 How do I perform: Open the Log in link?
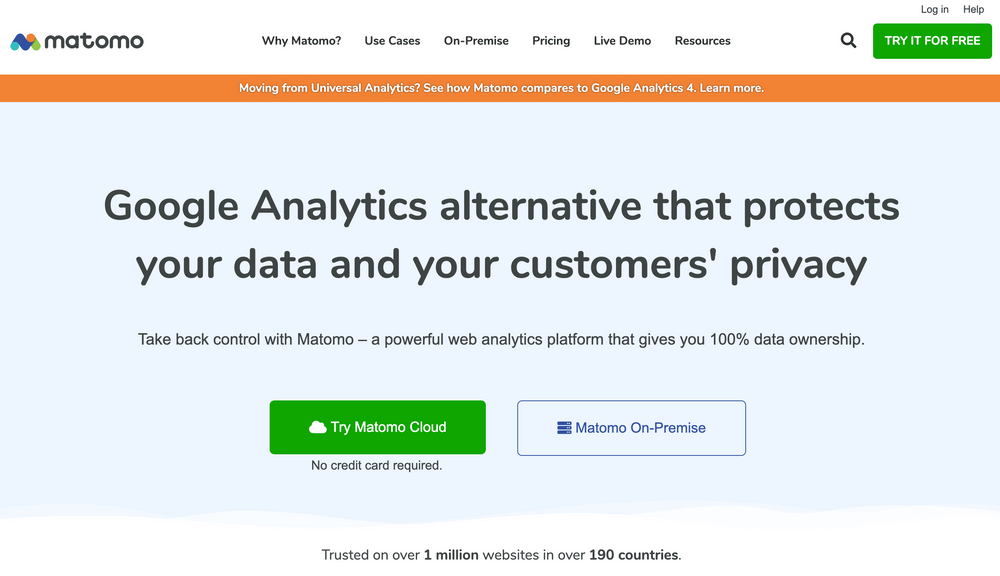point(933,9)
